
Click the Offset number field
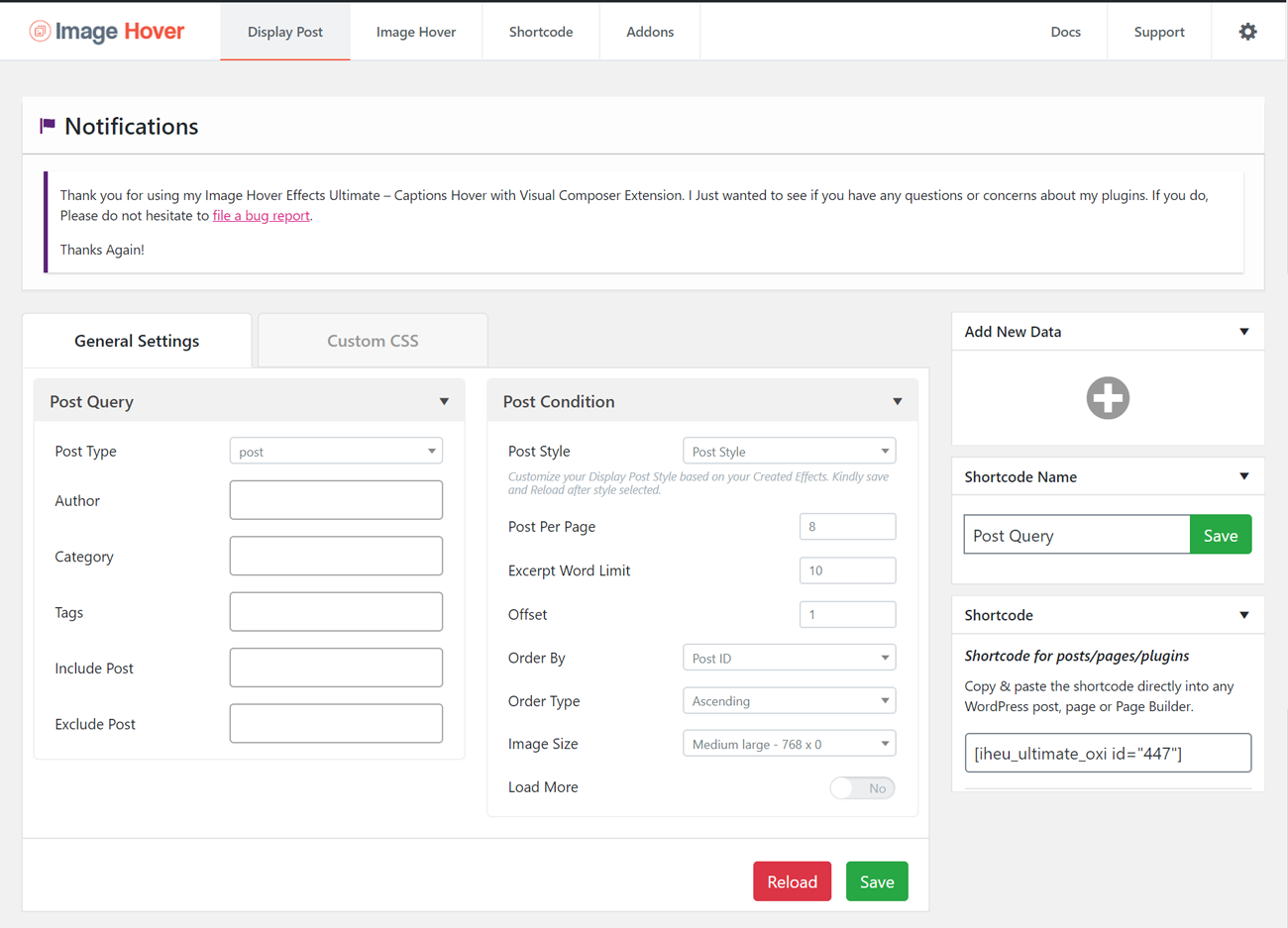[x=848, y=614]
